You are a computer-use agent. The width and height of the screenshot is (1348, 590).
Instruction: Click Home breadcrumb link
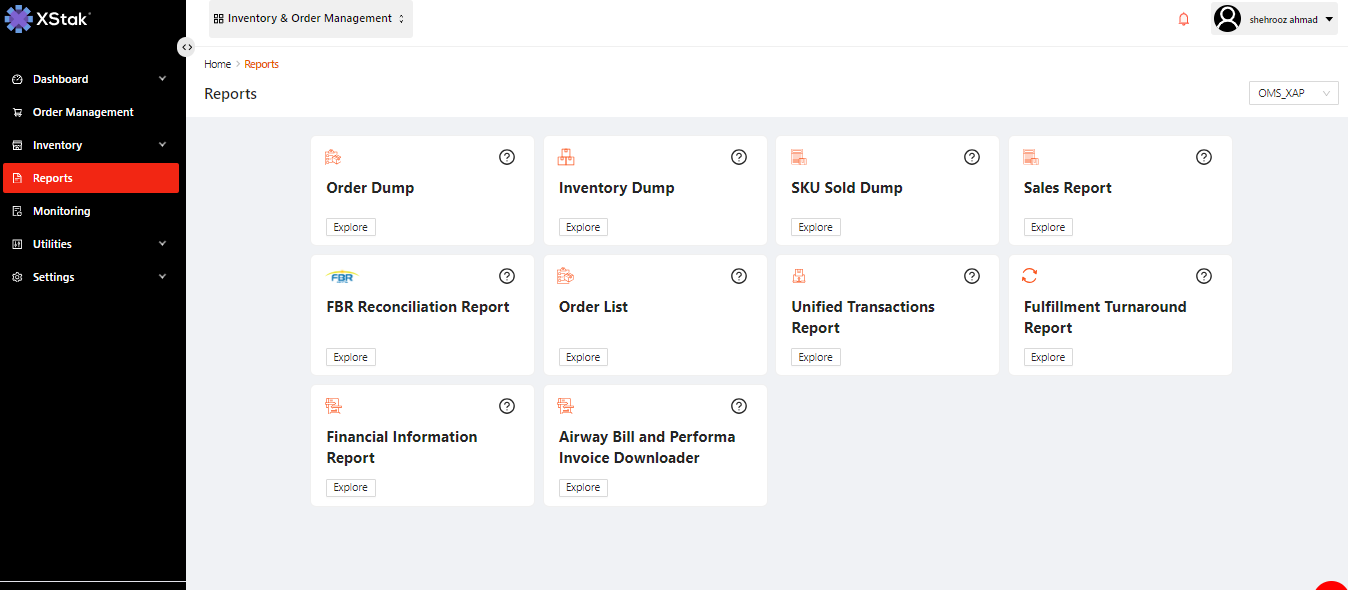(x=217, y=64)
